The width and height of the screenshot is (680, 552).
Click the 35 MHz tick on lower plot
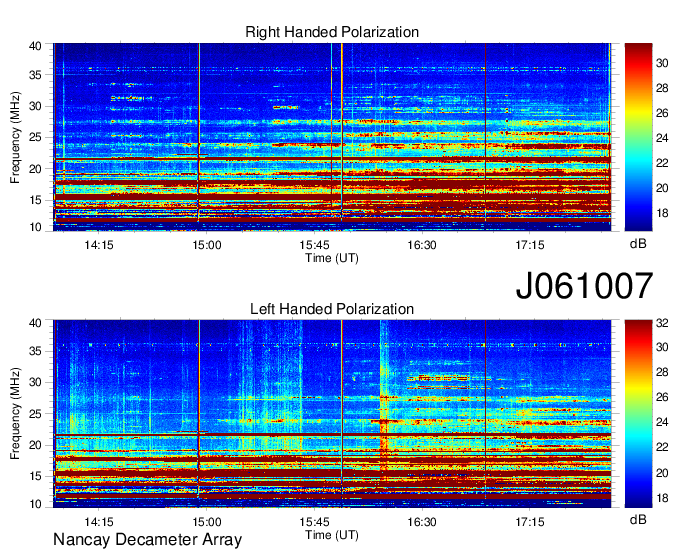(35, 351)
